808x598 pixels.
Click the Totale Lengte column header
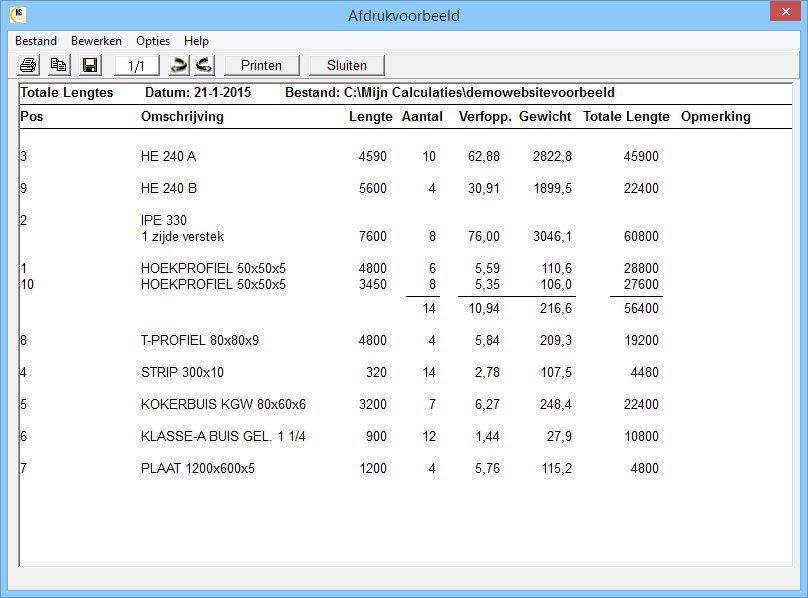point(626,117)
